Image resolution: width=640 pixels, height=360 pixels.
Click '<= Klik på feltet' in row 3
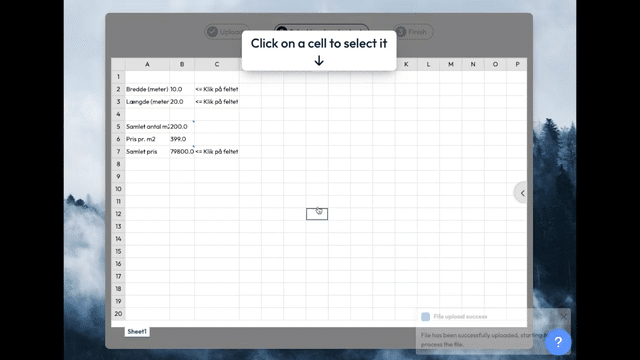click(217, 102)
